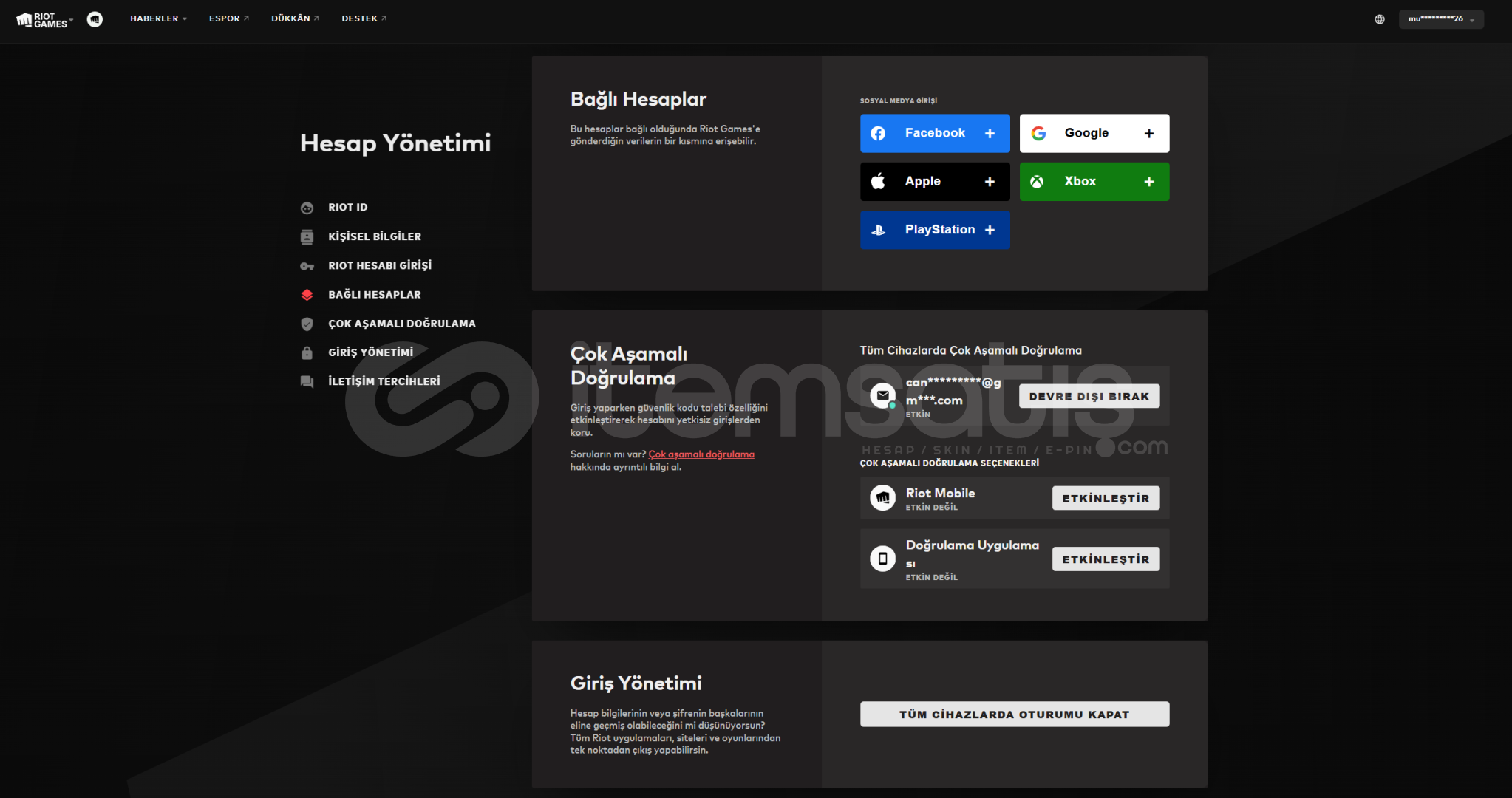The height and width of the screenshot is (798, 1512).
Task: Open the Espor menu item
Action: (x=228, y=18)
